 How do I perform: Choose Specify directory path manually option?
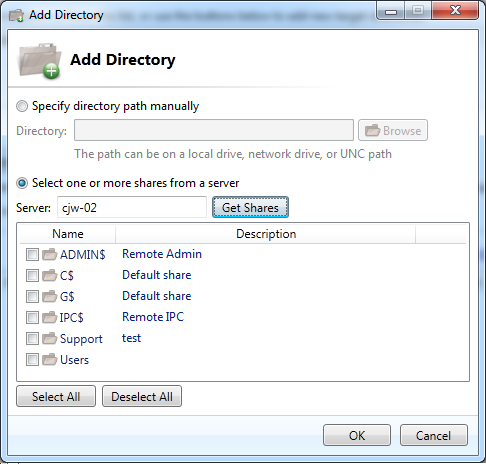[22, 106]
